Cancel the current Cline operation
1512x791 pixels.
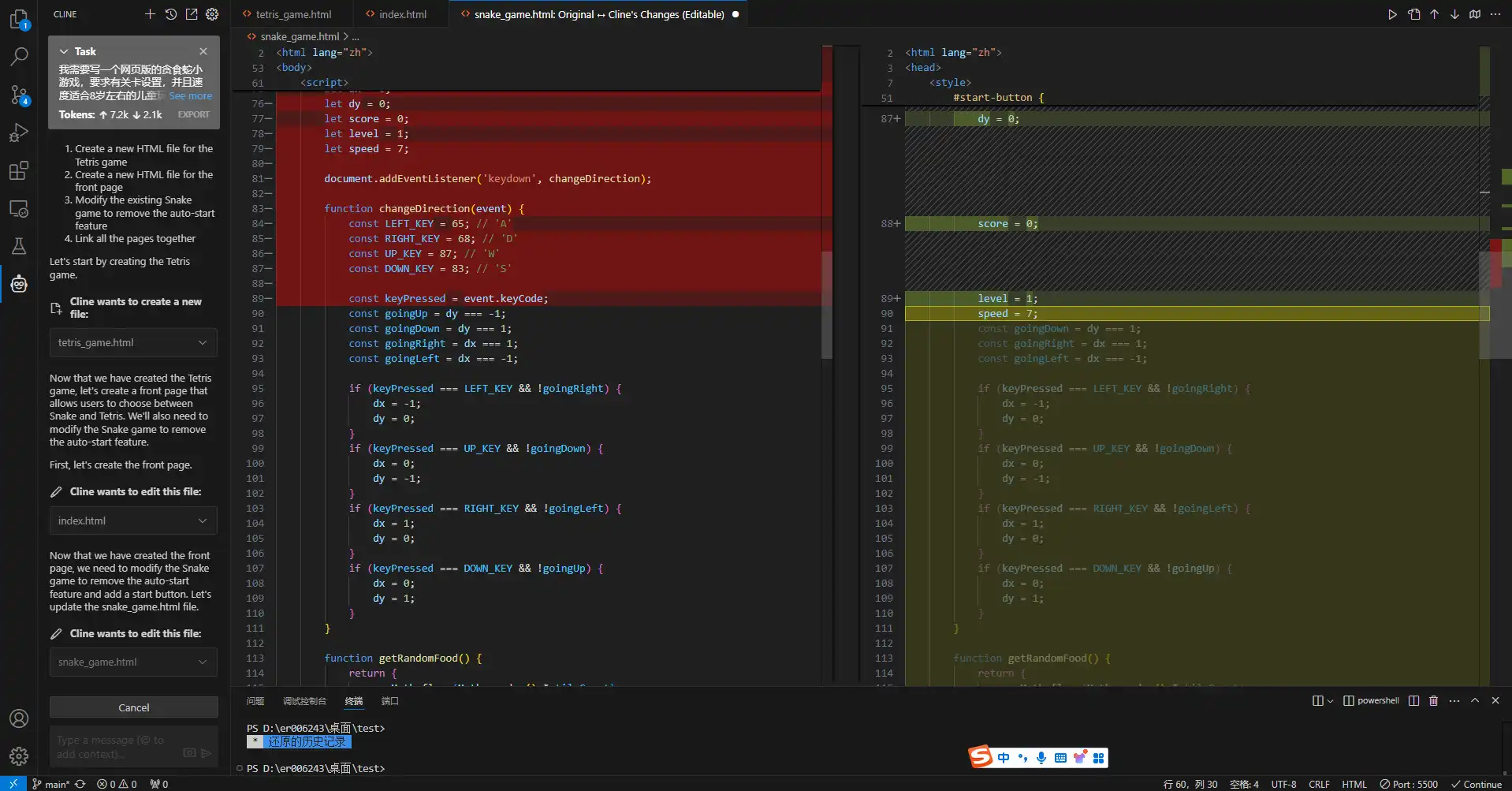coord(134,707)
